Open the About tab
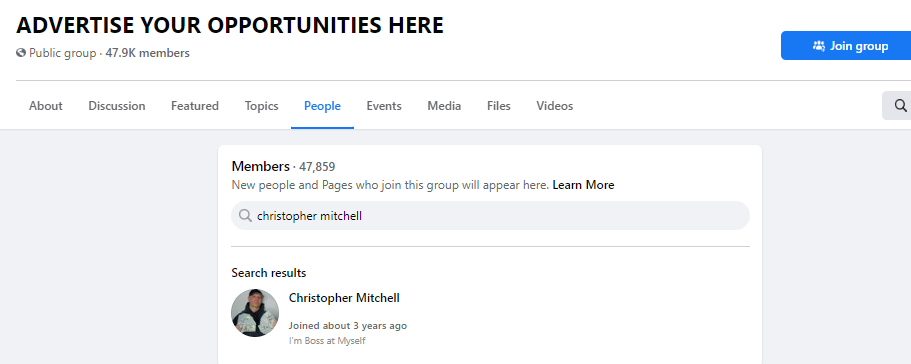Screen dimensions: 911x364 tap(46, 106)
